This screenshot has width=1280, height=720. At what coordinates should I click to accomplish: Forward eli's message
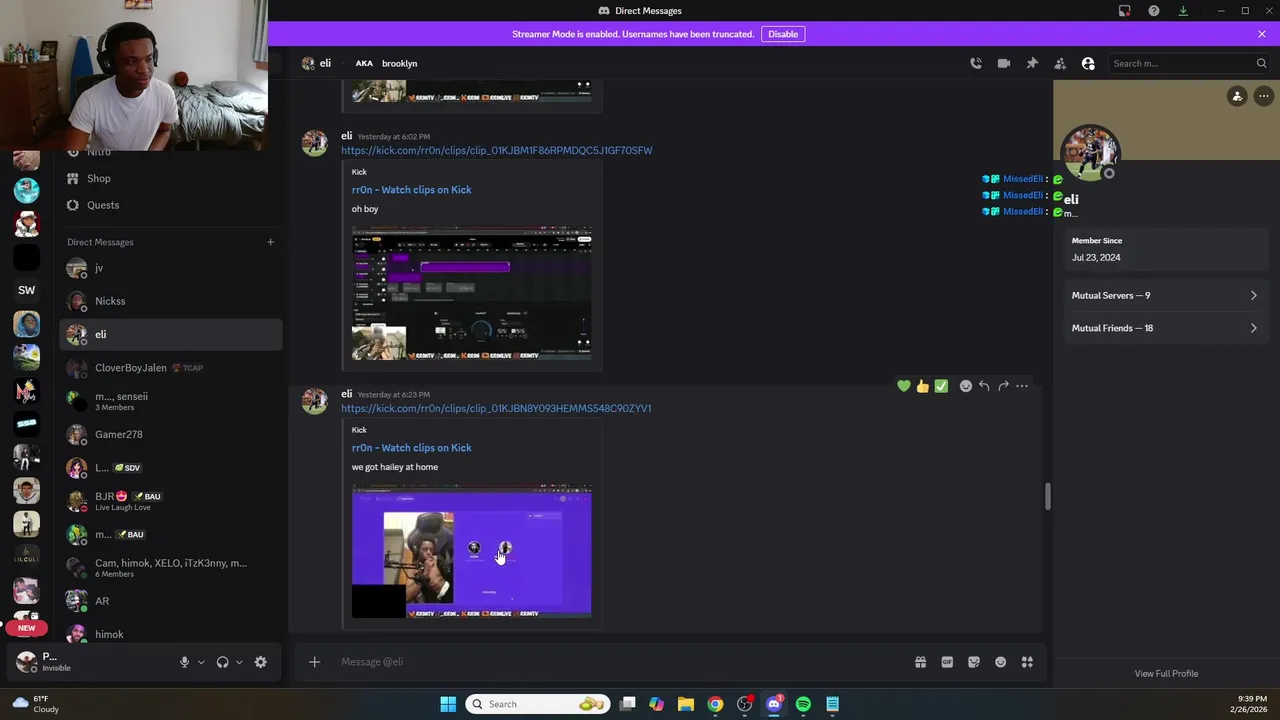pyautogui.click(x=1003, y=386)
